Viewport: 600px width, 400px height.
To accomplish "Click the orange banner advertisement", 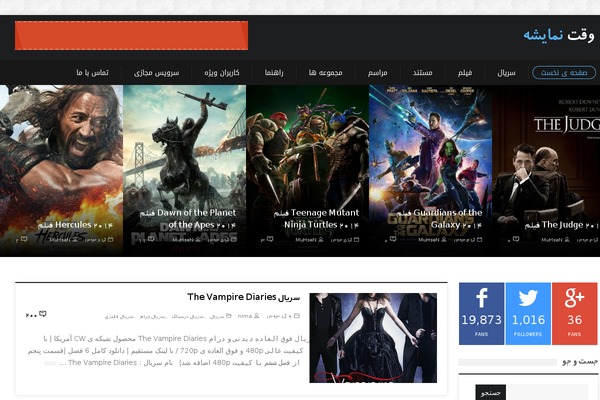I will tap(131, 36).
